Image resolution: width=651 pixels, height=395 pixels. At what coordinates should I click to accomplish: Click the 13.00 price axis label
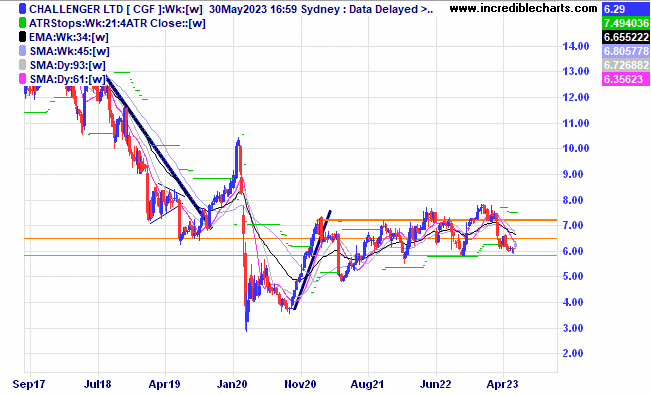(576, 71)
